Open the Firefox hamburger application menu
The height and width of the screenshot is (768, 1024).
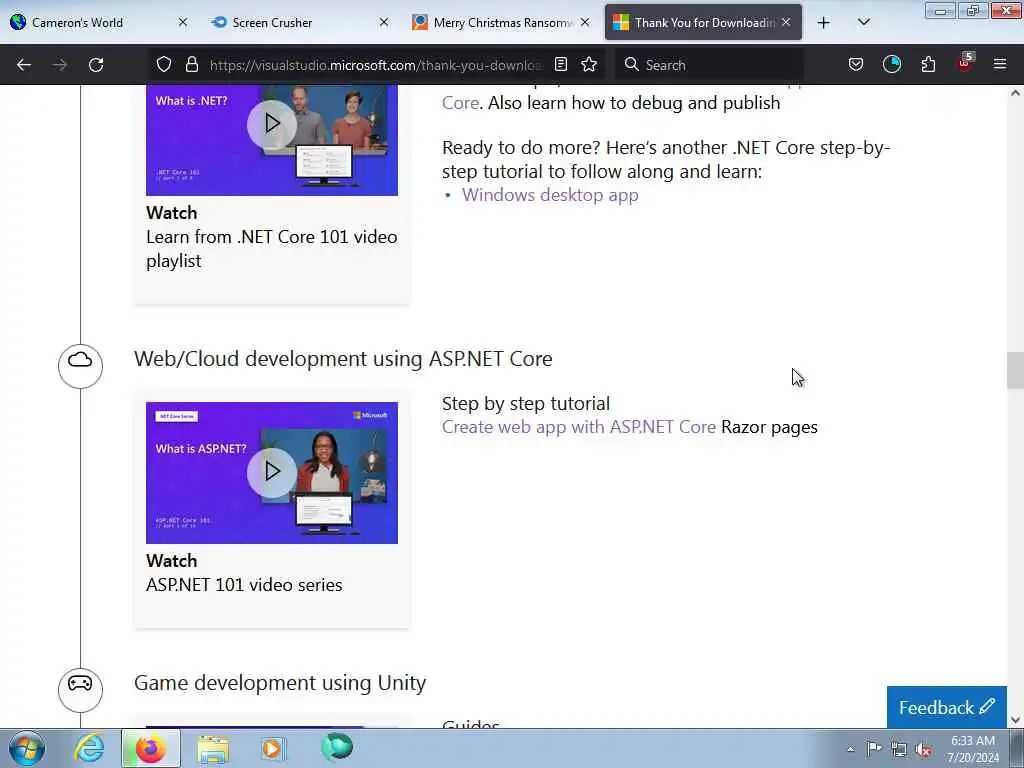coord(1000,65)
